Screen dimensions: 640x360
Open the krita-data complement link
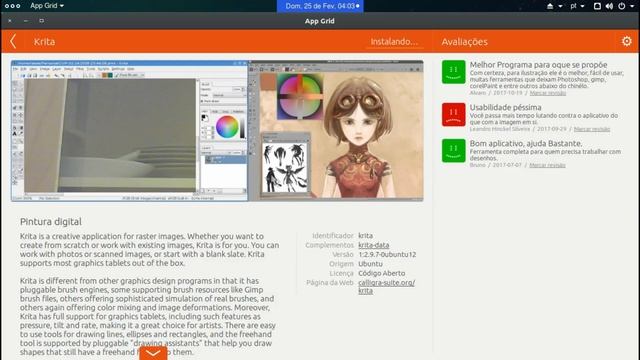[373, 245]
